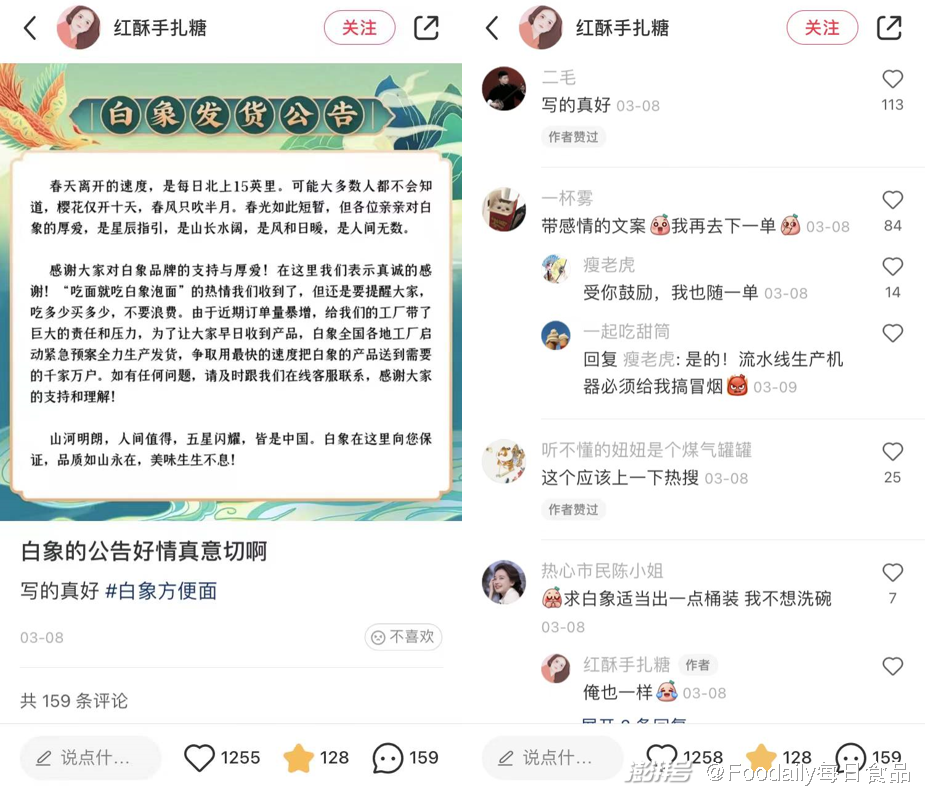Like 热心市民陈小姐's comment heart

[893, 572]
